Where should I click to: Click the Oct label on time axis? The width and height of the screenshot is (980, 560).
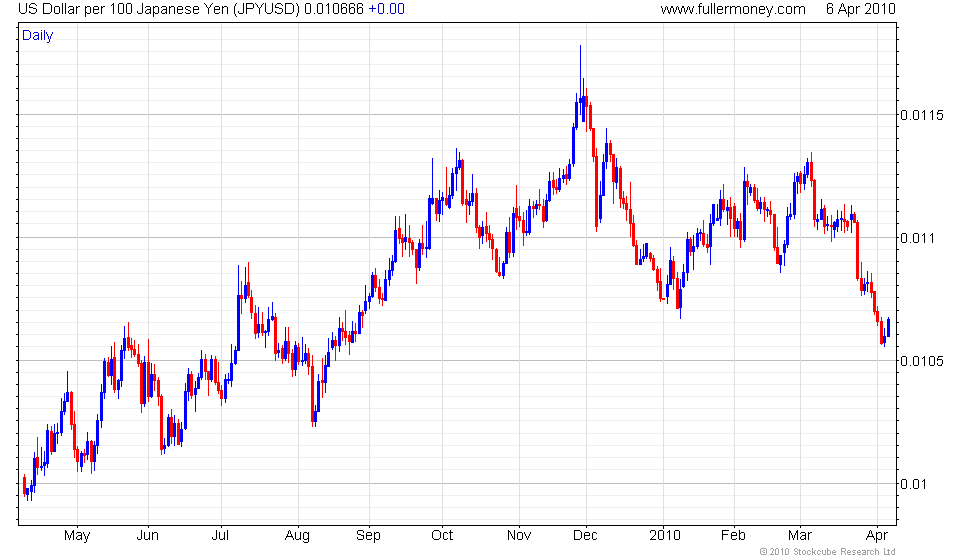pyautogui.click(x=442, y=536)
